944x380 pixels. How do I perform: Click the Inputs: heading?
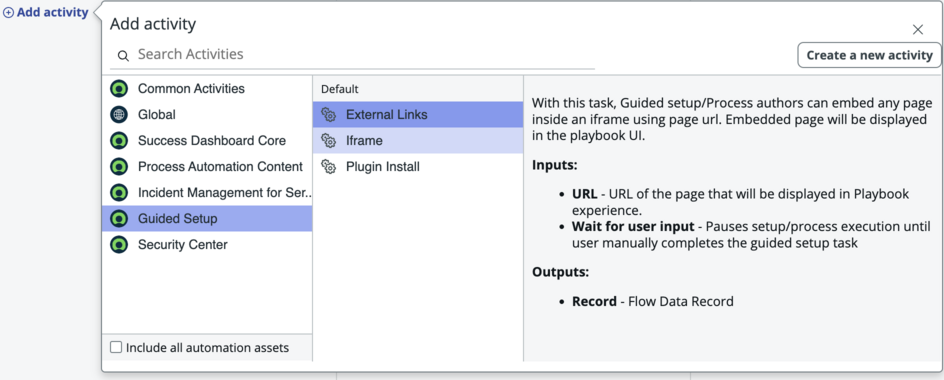[554, 165]
